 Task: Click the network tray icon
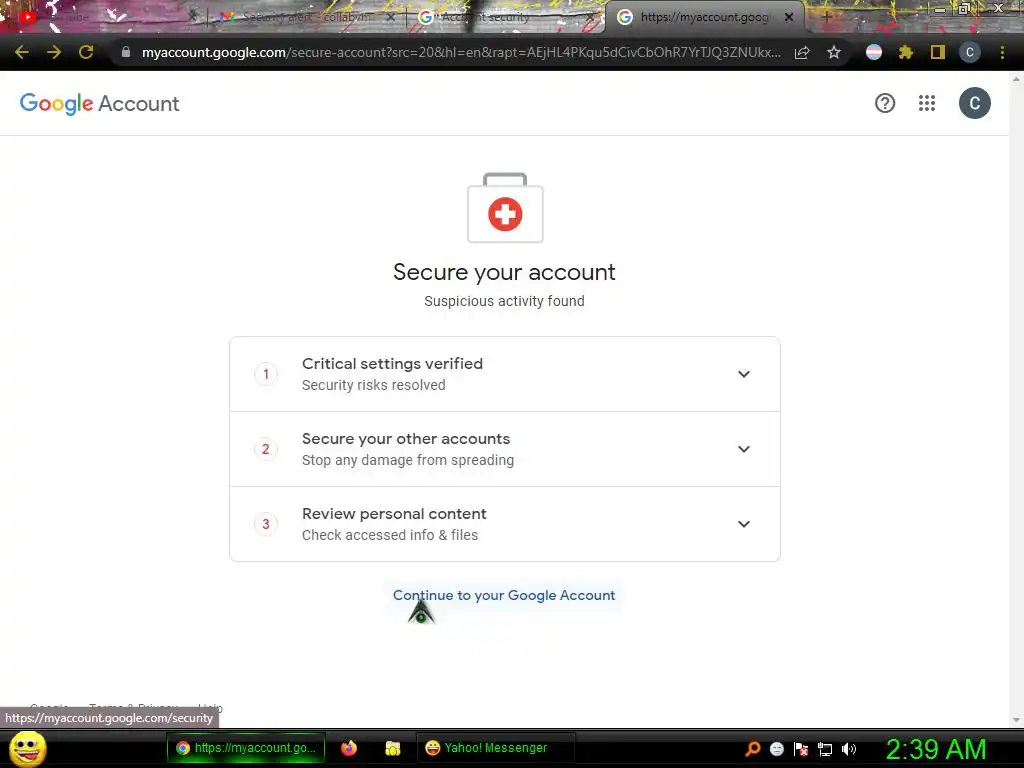825,750
